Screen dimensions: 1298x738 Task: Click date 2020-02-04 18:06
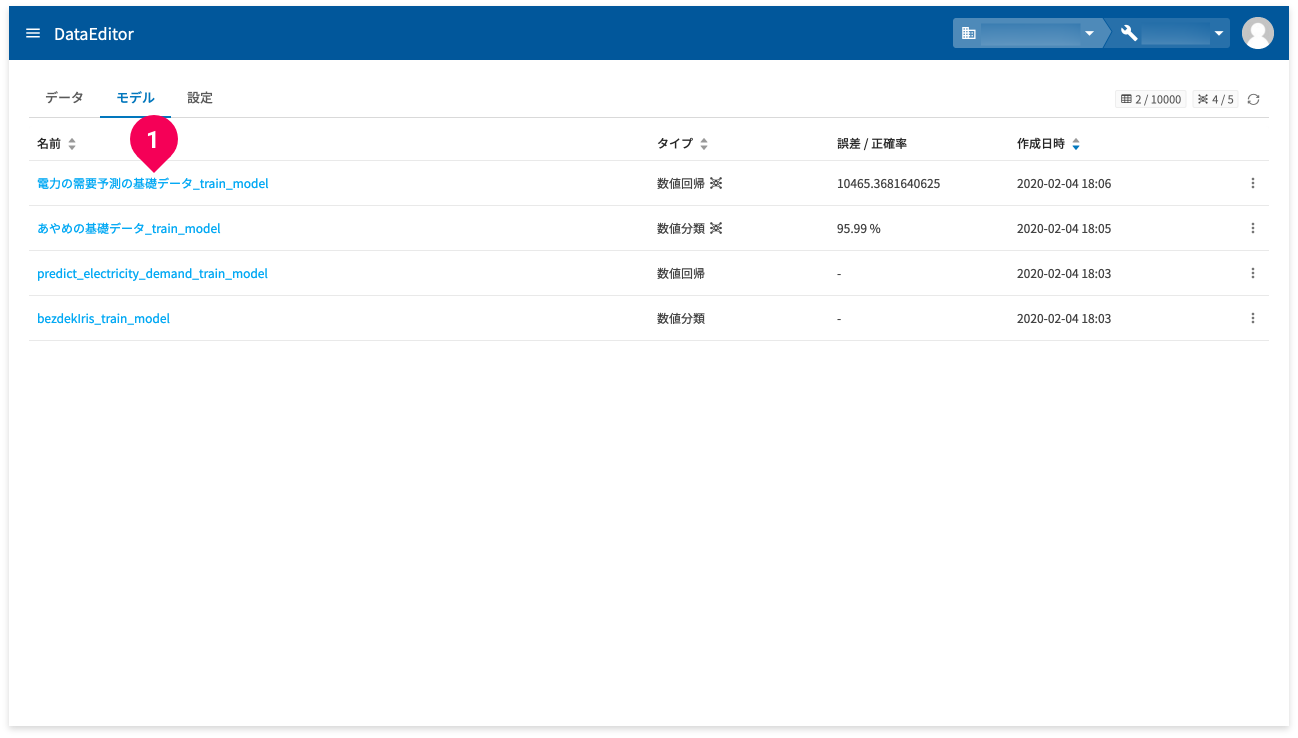click(1064, 184)
